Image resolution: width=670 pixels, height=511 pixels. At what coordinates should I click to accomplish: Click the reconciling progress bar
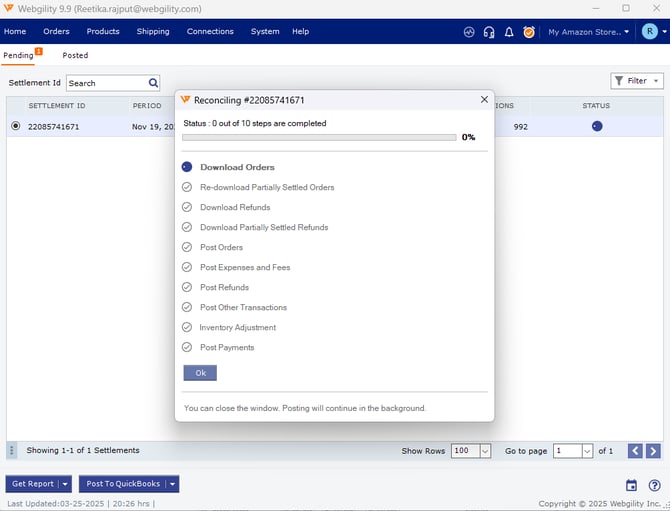click(x=319, y=137)
